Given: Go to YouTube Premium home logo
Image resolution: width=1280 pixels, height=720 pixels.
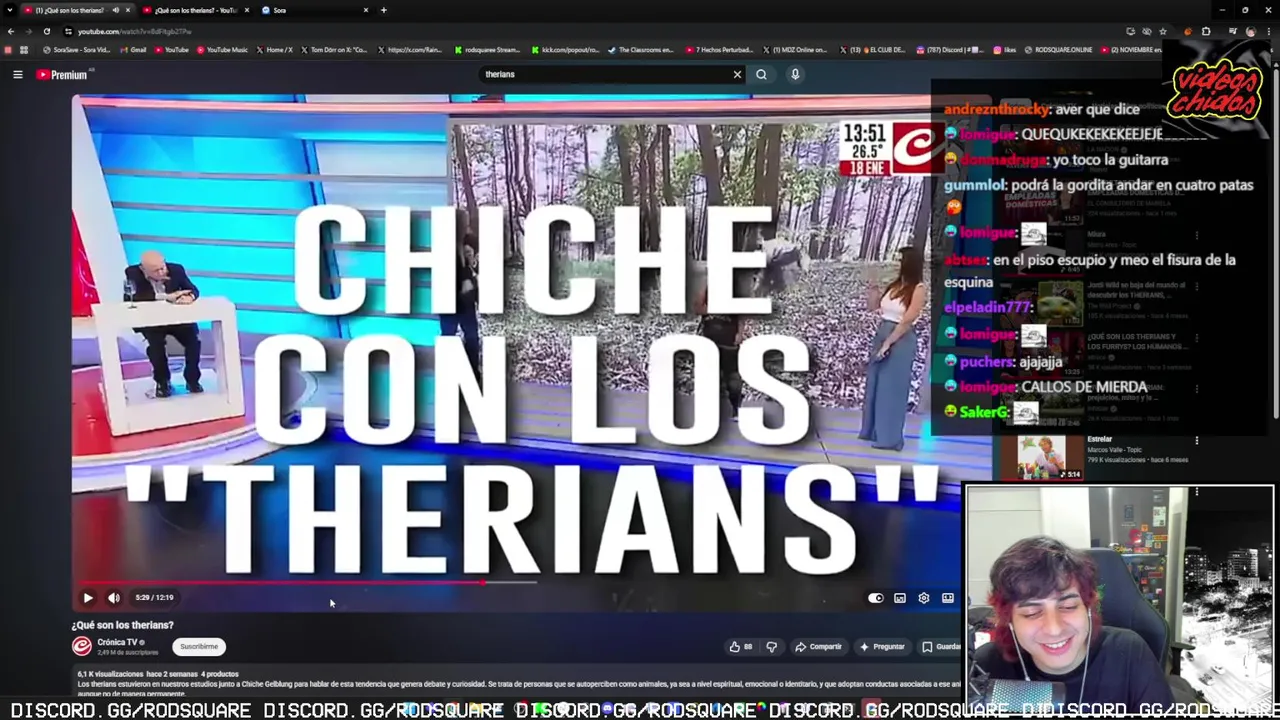Looking at the screenshot, I should pos(62,75).
